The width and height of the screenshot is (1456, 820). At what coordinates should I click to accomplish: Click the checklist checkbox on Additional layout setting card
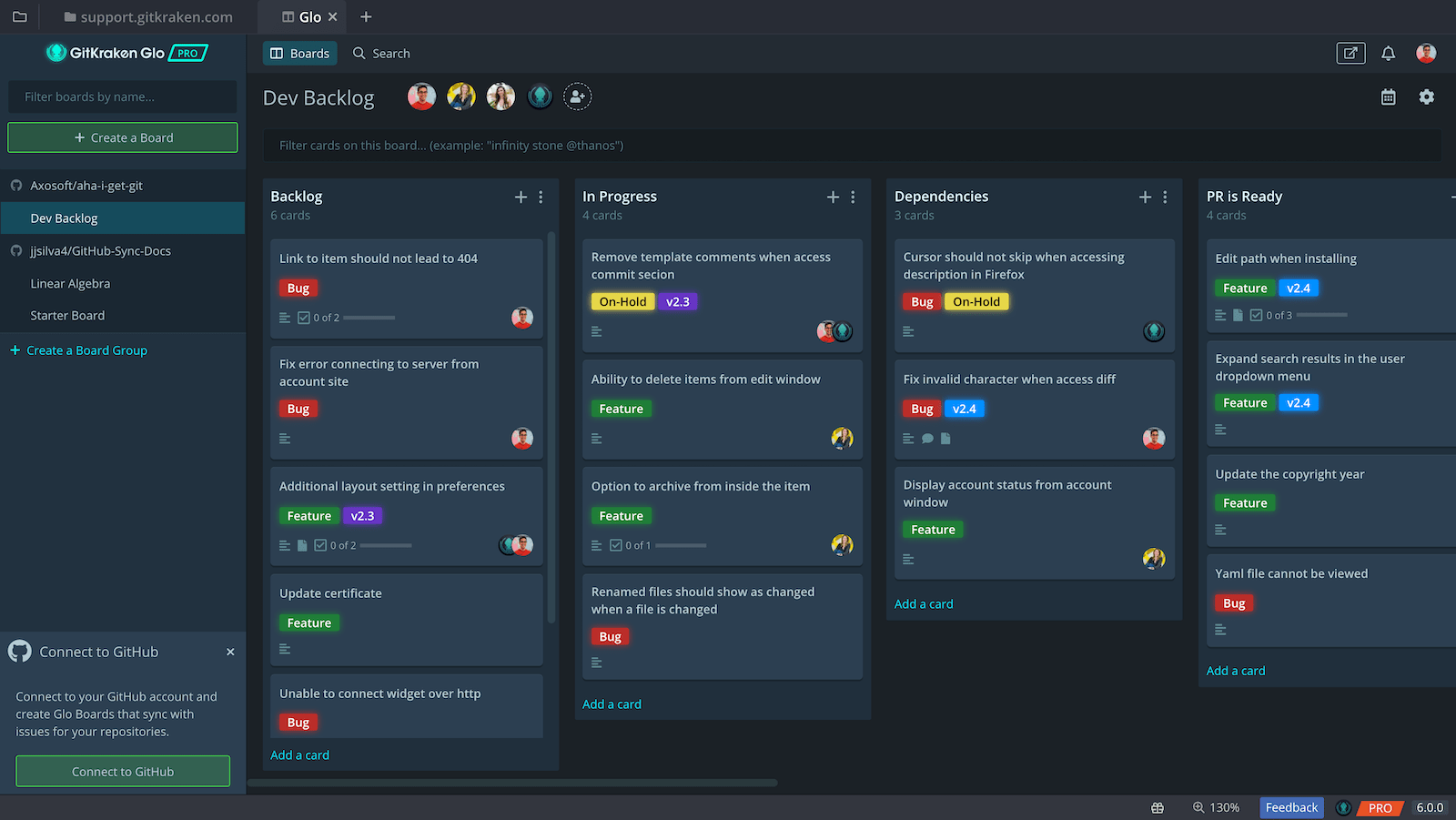coord(320,545)
